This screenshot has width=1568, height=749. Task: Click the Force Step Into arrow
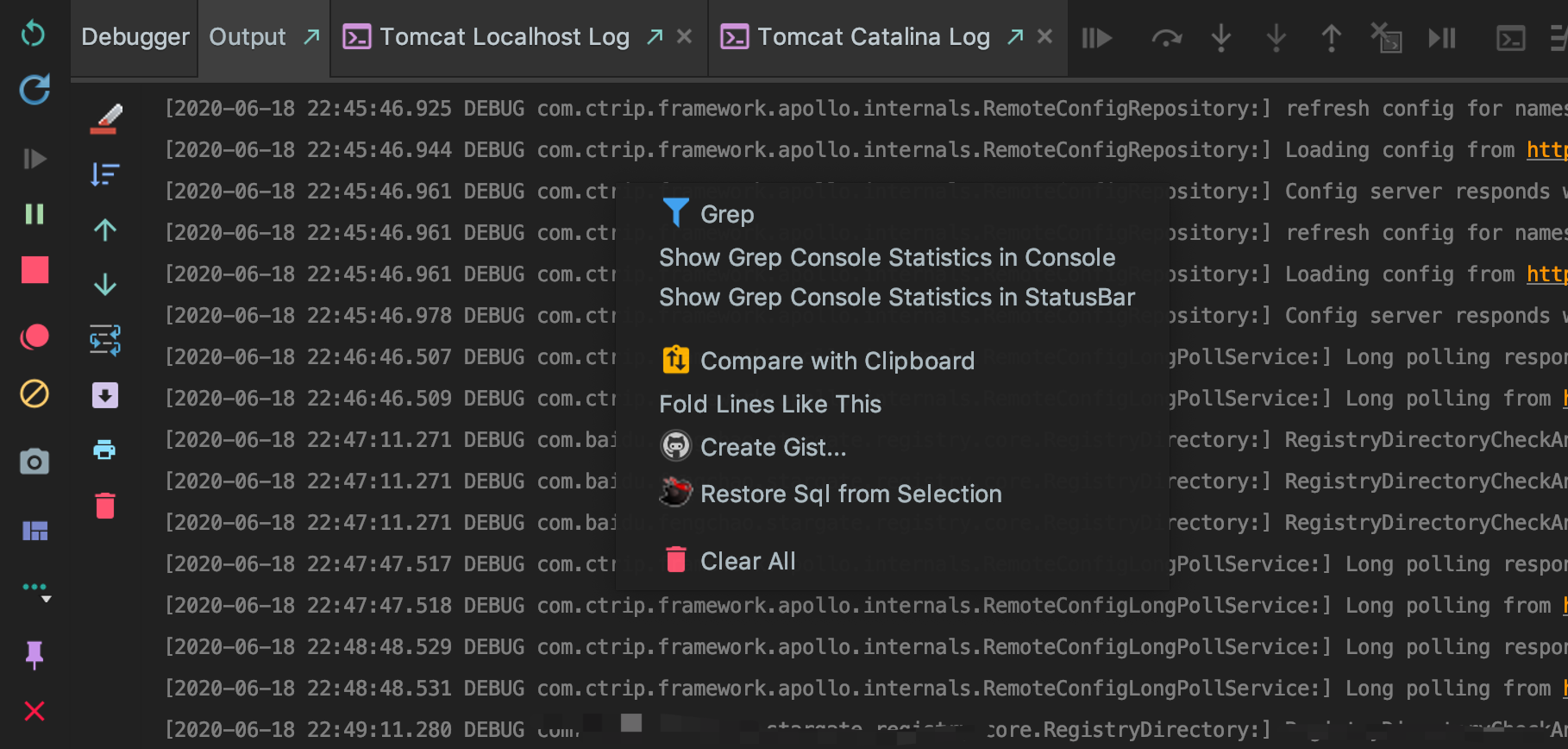pyautogui.click(x=1276, y=38)
